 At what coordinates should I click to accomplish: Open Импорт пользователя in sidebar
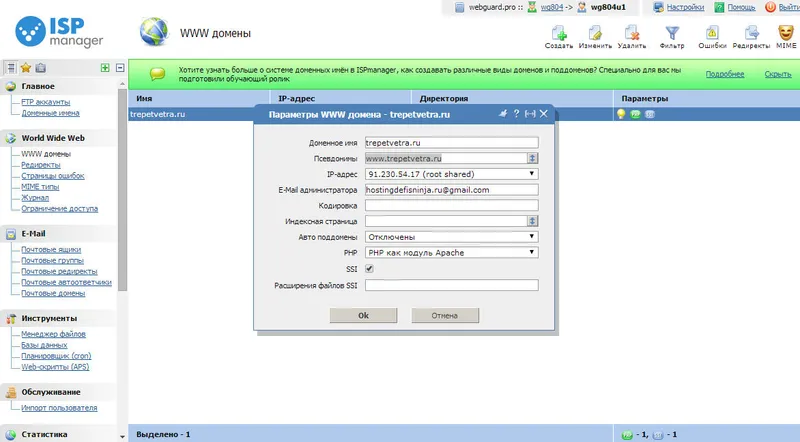(x=59, y=408)
